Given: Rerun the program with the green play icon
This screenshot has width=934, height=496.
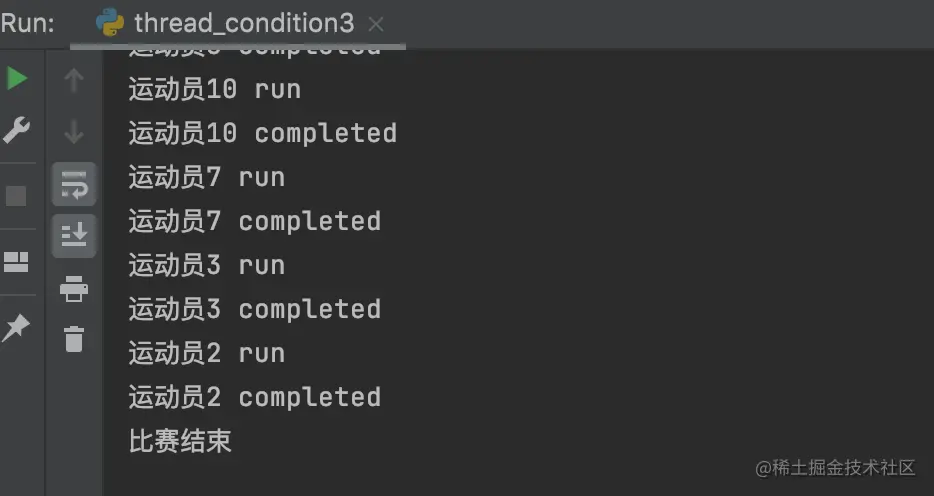Looking at the screenshot, I should coord(17,78).
